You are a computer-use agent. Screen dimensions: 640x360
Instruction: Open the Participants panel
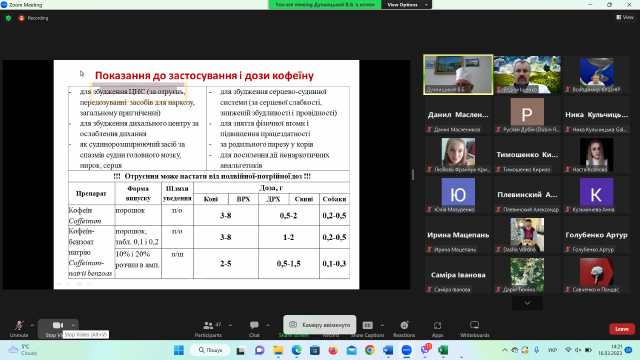click(209, 329)
